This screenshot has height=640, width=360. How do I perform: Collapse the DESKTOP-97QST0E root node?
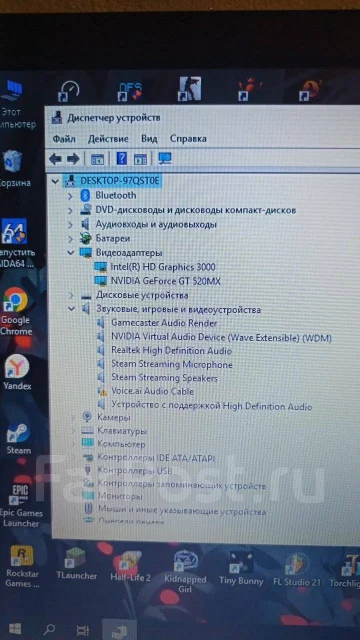coord(55,181)
